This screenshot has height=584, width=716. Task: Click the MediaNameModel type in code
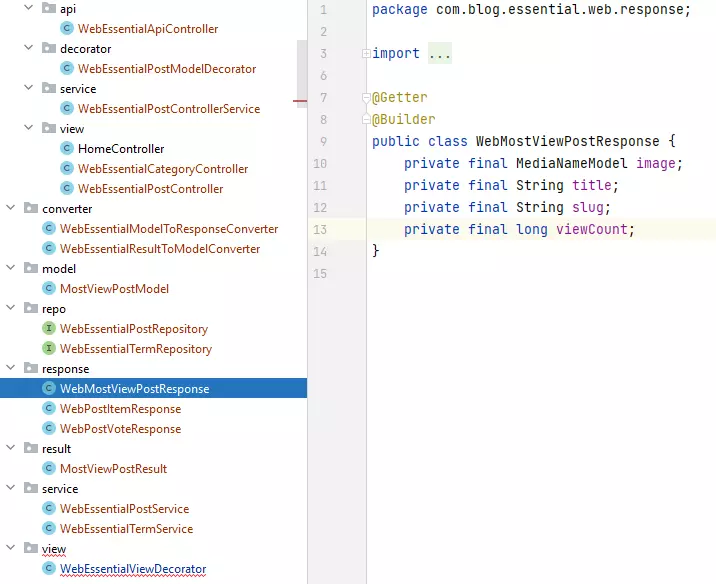pos(571,164)
